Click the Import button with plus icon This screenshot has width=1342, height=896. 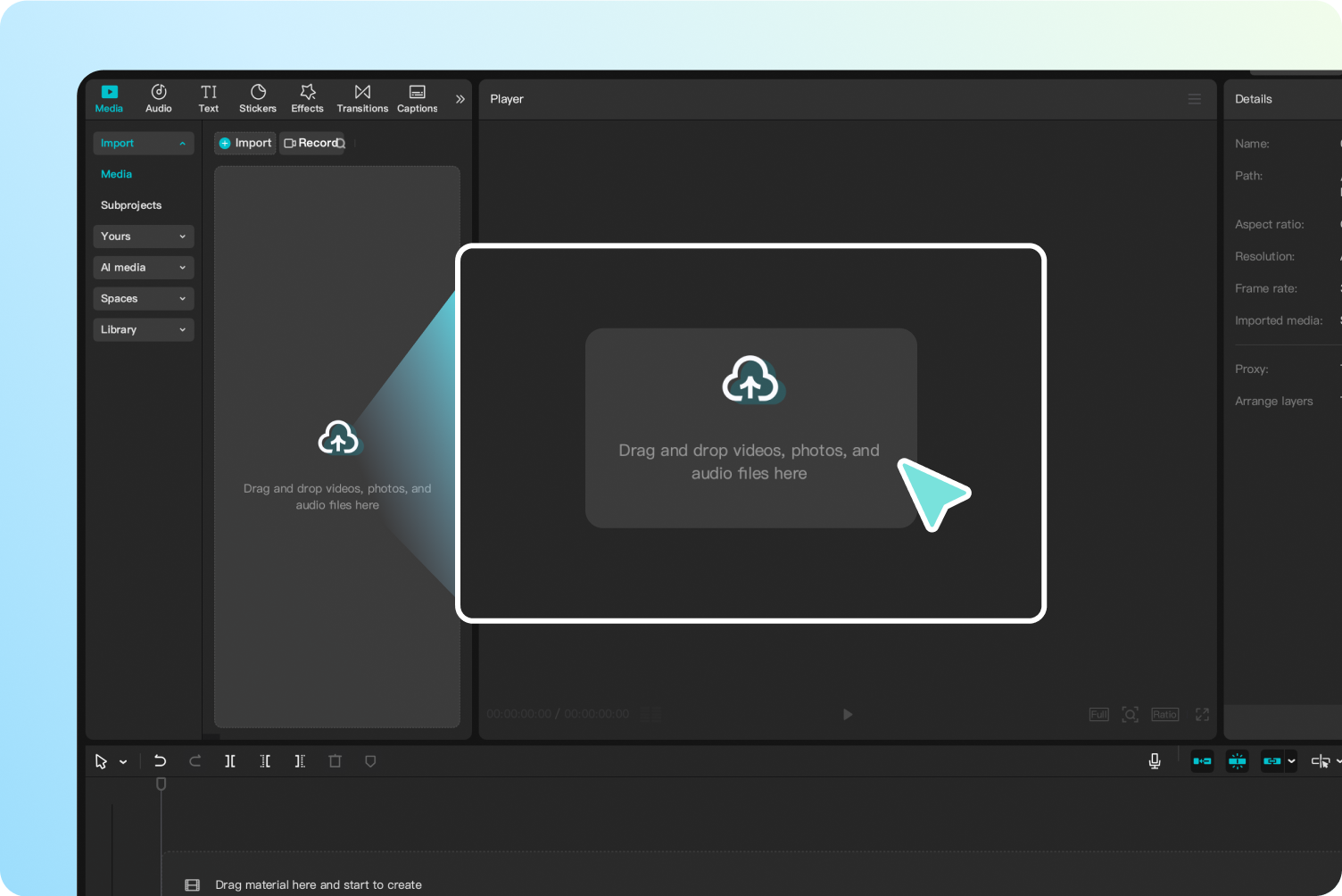245,143
